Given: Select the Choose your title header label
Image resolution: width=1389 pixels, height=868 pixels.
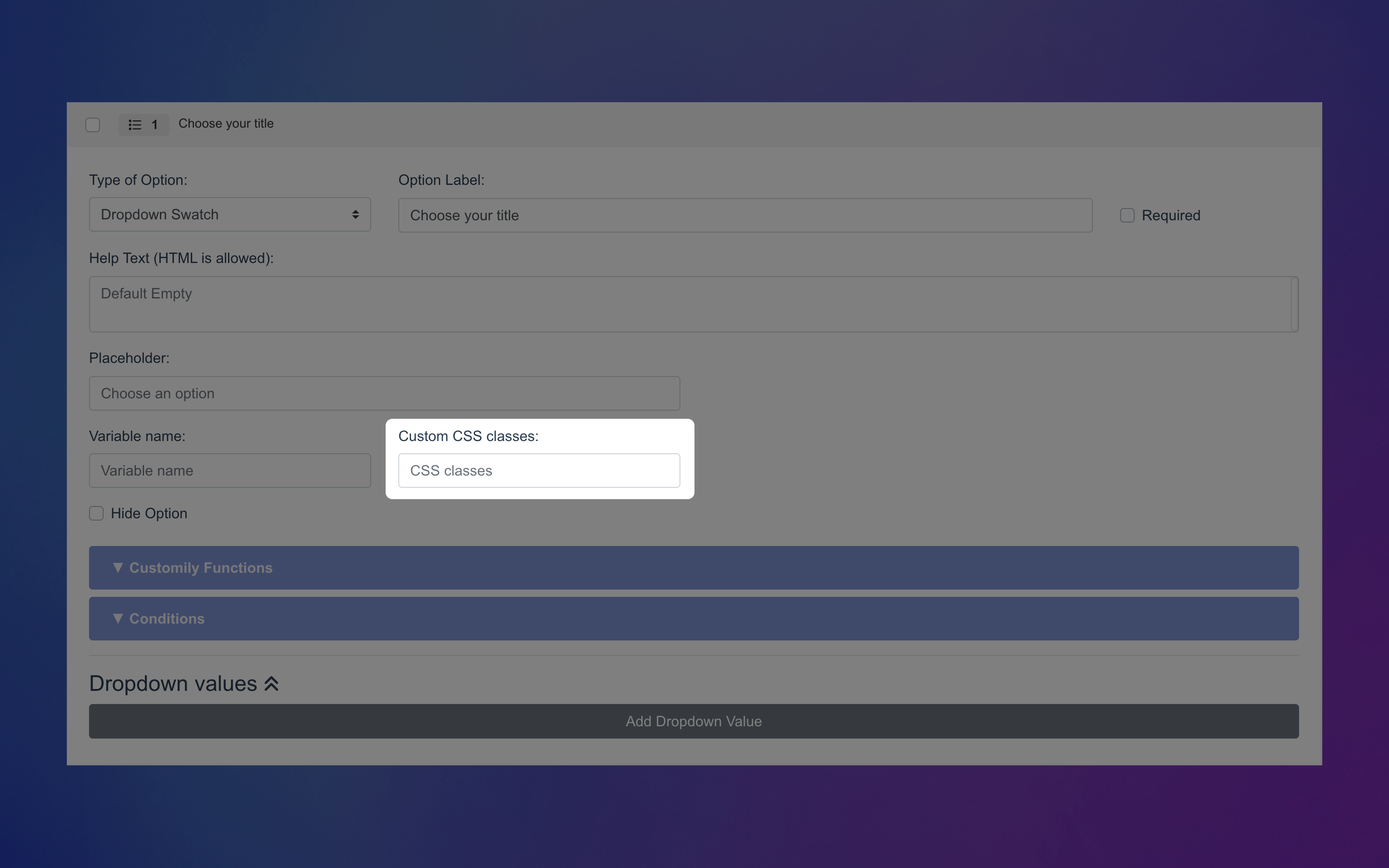Looking at the screenshot, I should pyautogui.click(x=226, y=124).
